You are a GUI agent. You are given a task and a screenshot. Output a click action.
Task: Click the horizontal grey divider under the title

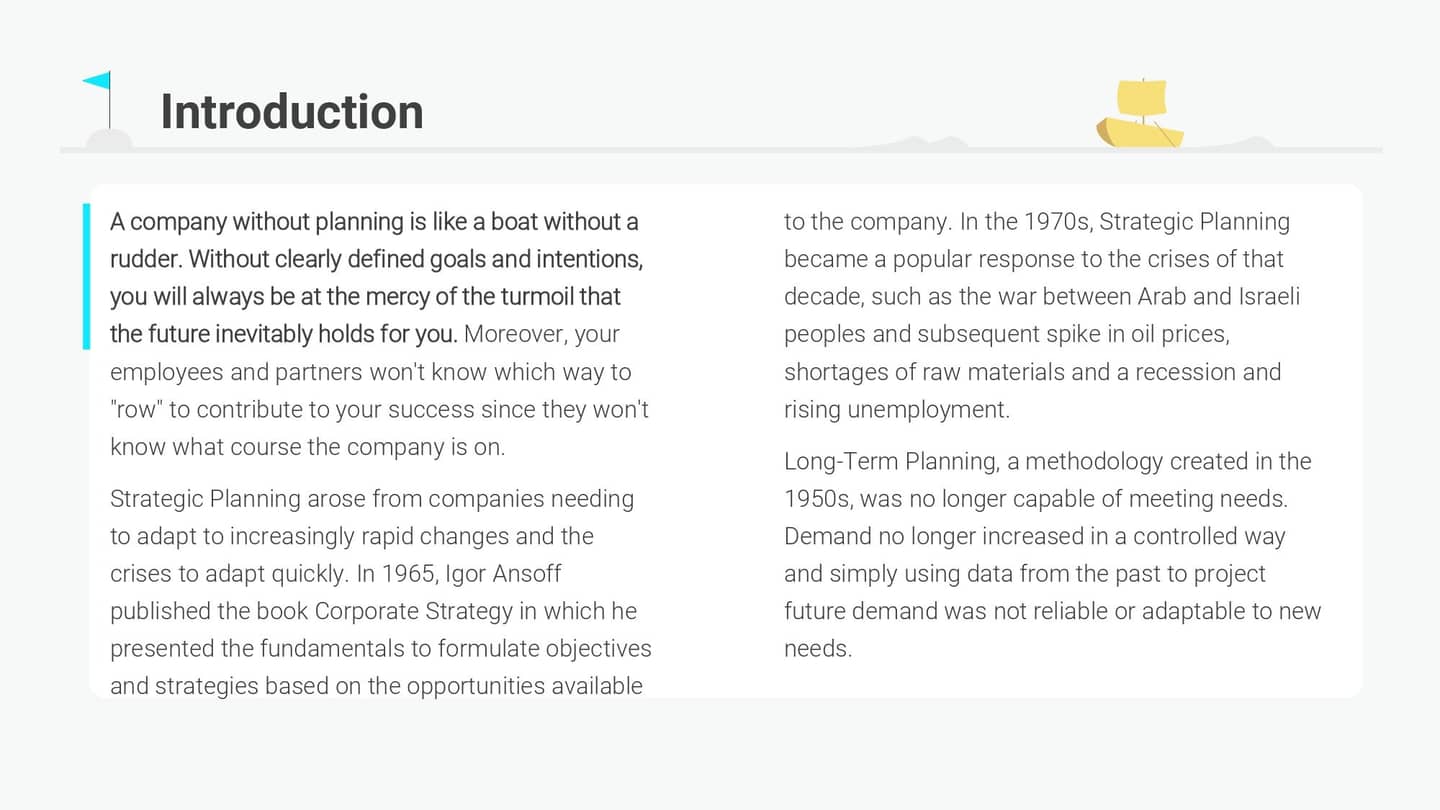pyautogui.click(x=720, y=150)
